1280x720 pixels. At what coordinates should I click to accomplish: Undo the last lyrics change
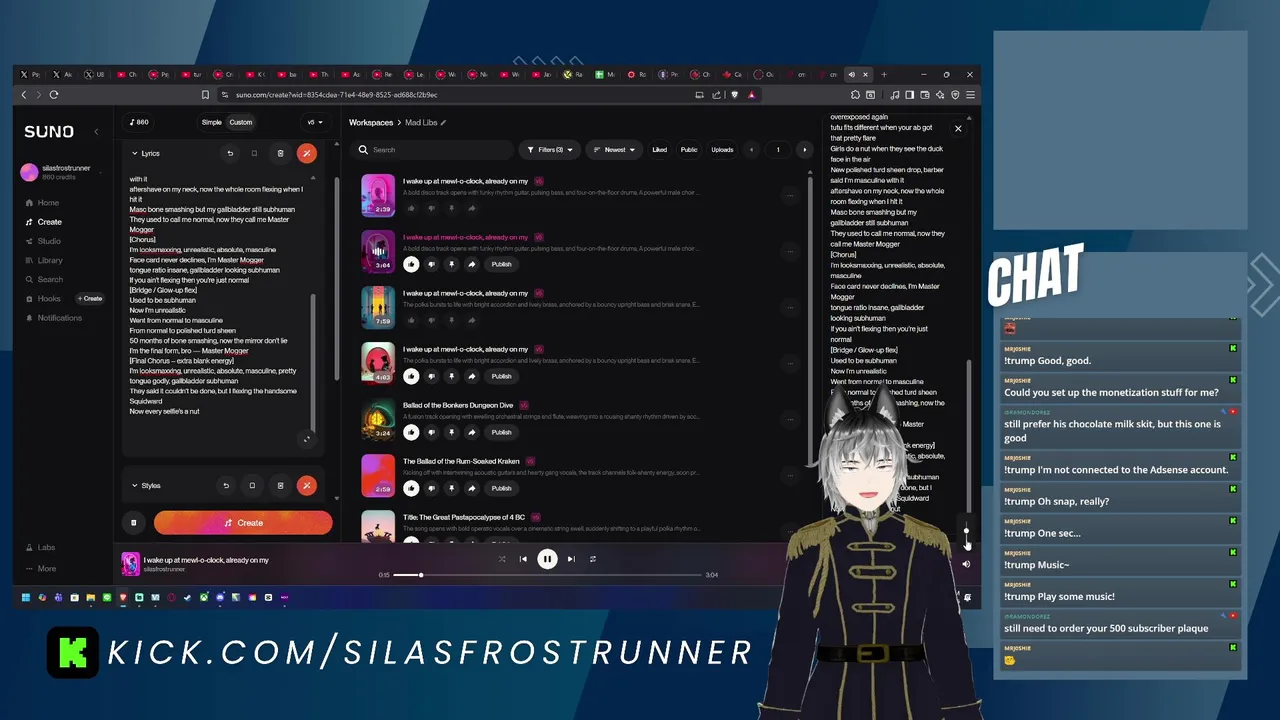[230, 153]
